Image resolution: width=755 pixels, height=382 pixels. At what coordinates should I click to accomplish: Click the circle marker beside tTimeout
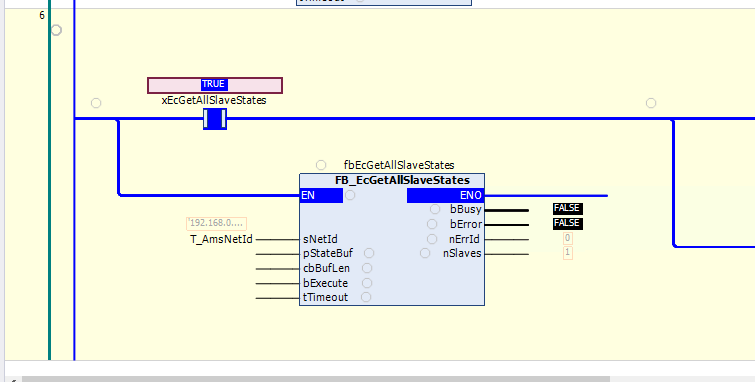(x=366, y=297)
